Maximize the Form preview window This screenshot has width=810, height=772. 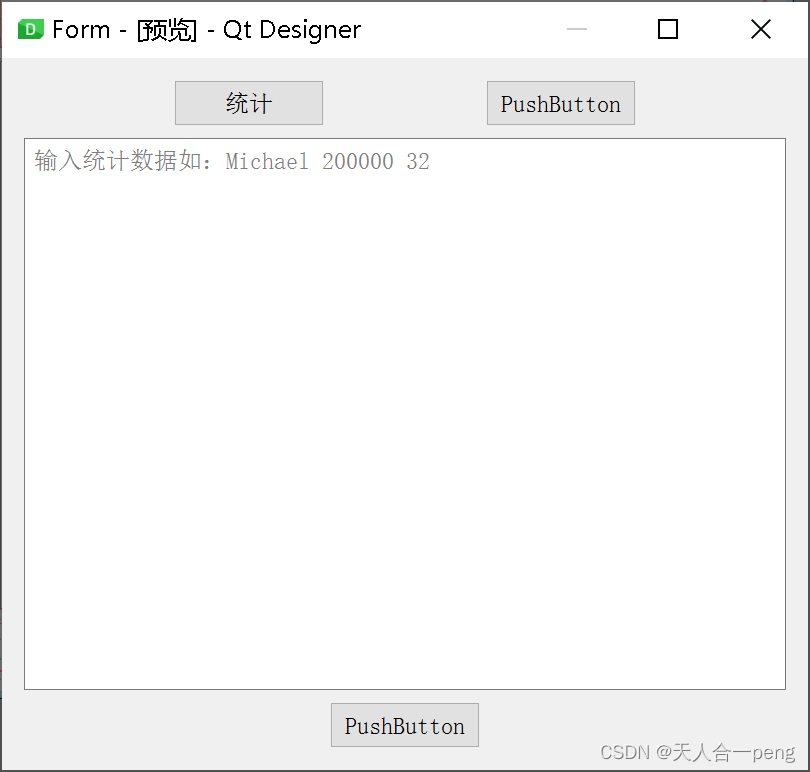[667, 29]
